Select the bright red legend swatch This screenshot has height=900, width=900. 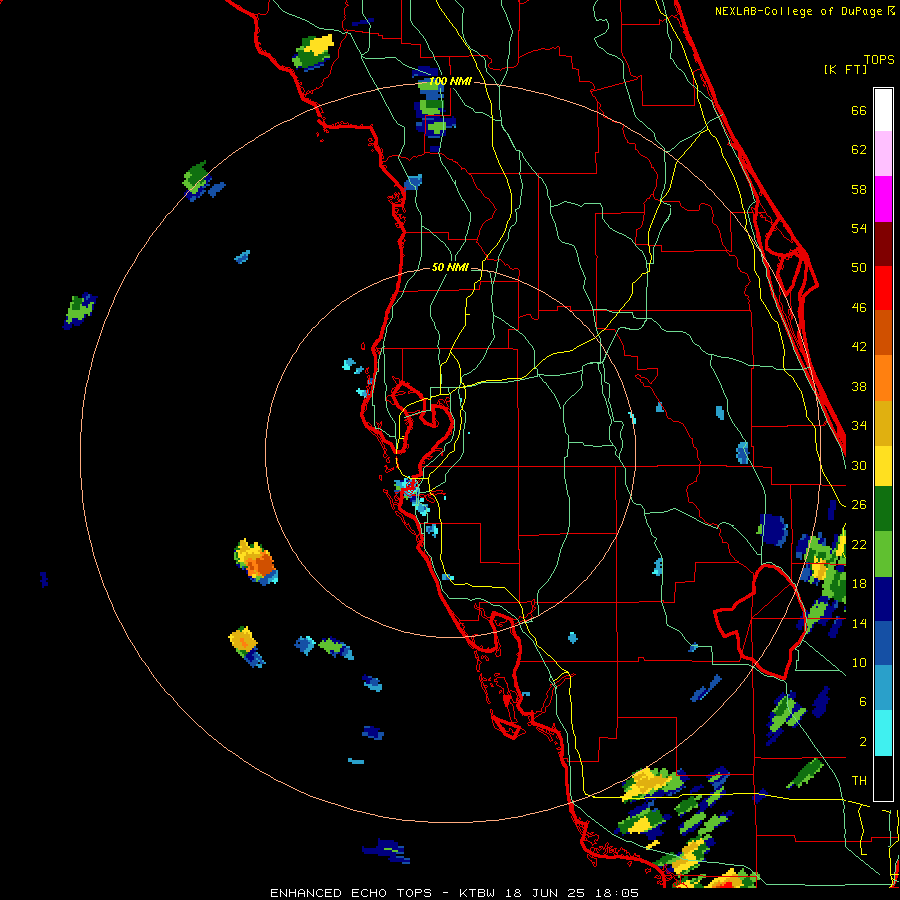point(883,288)
